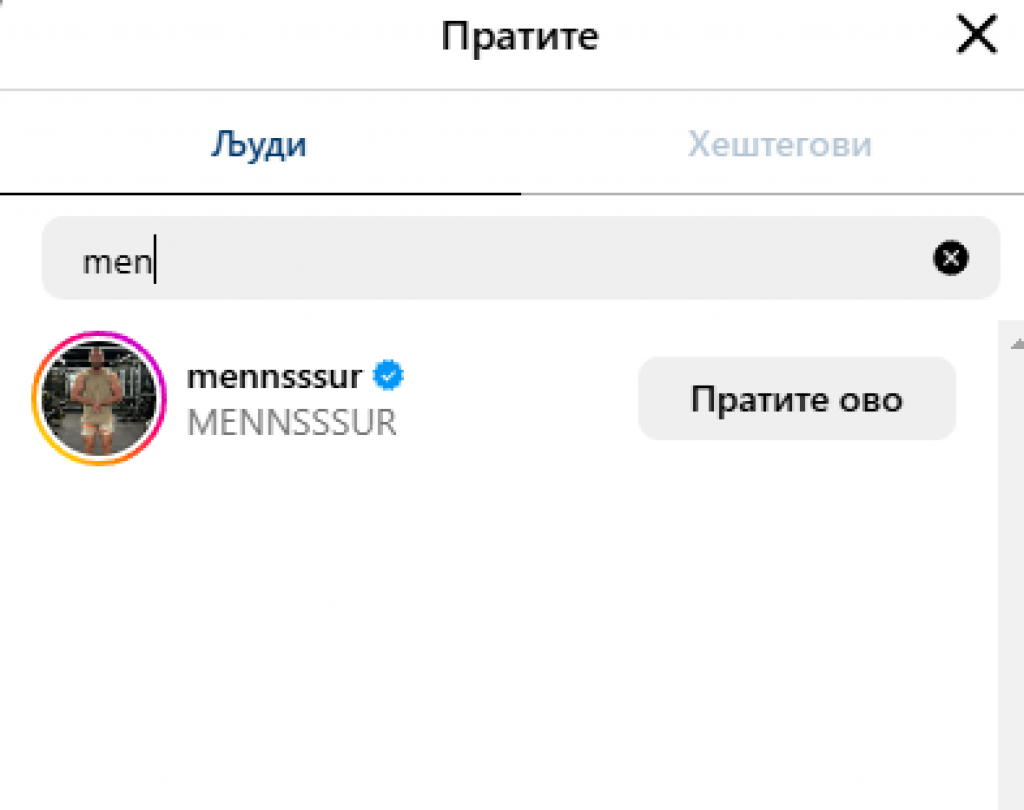Clear the search text with the X icon
Viewport: 1024px width, 810px height.
950,259
